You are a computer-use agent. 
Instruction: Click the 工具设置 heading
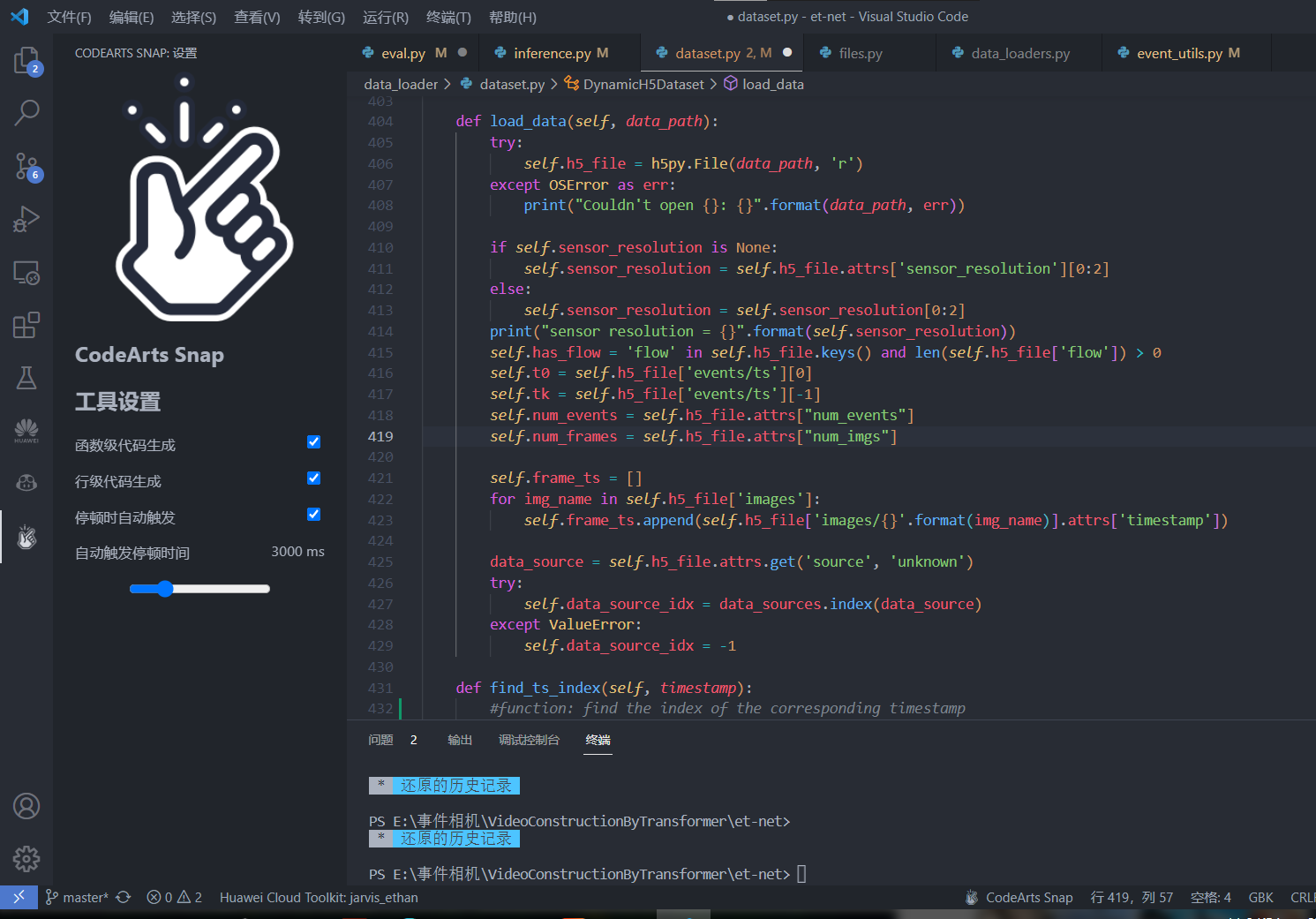point(117,402)
